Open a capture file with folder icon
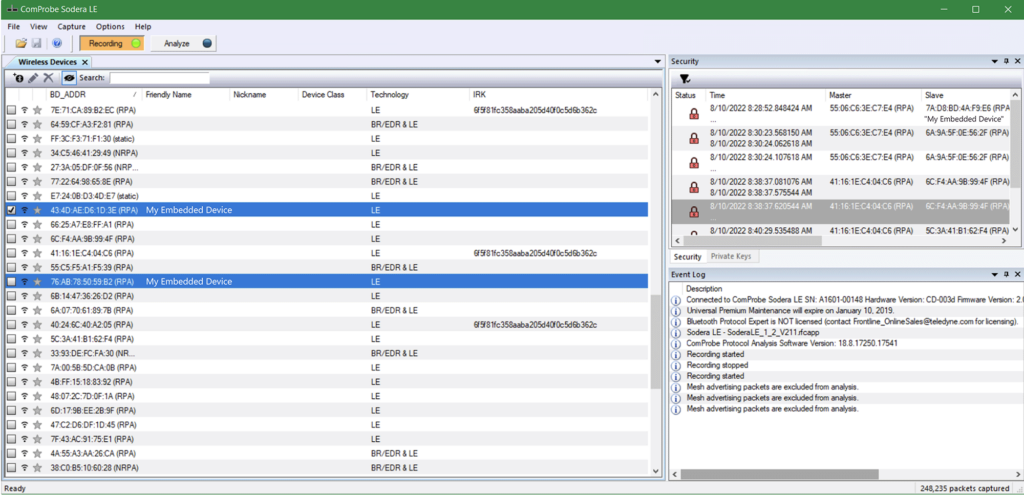Image resolution: width=1024 pixels, height=495 pixels. pos(21,44)
